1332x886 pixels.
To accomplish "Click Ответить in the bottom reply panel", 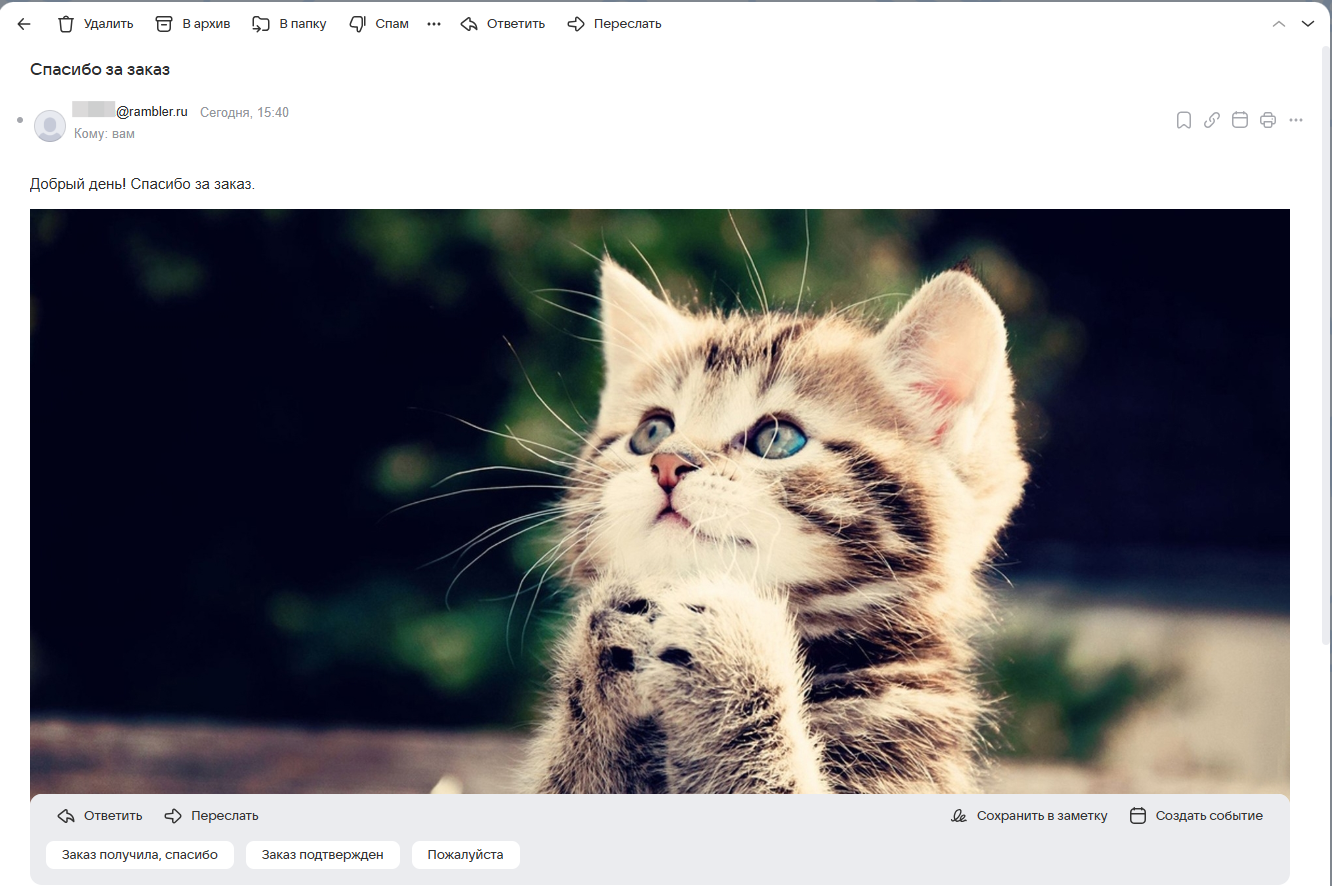I will click(x=100, y=816).
